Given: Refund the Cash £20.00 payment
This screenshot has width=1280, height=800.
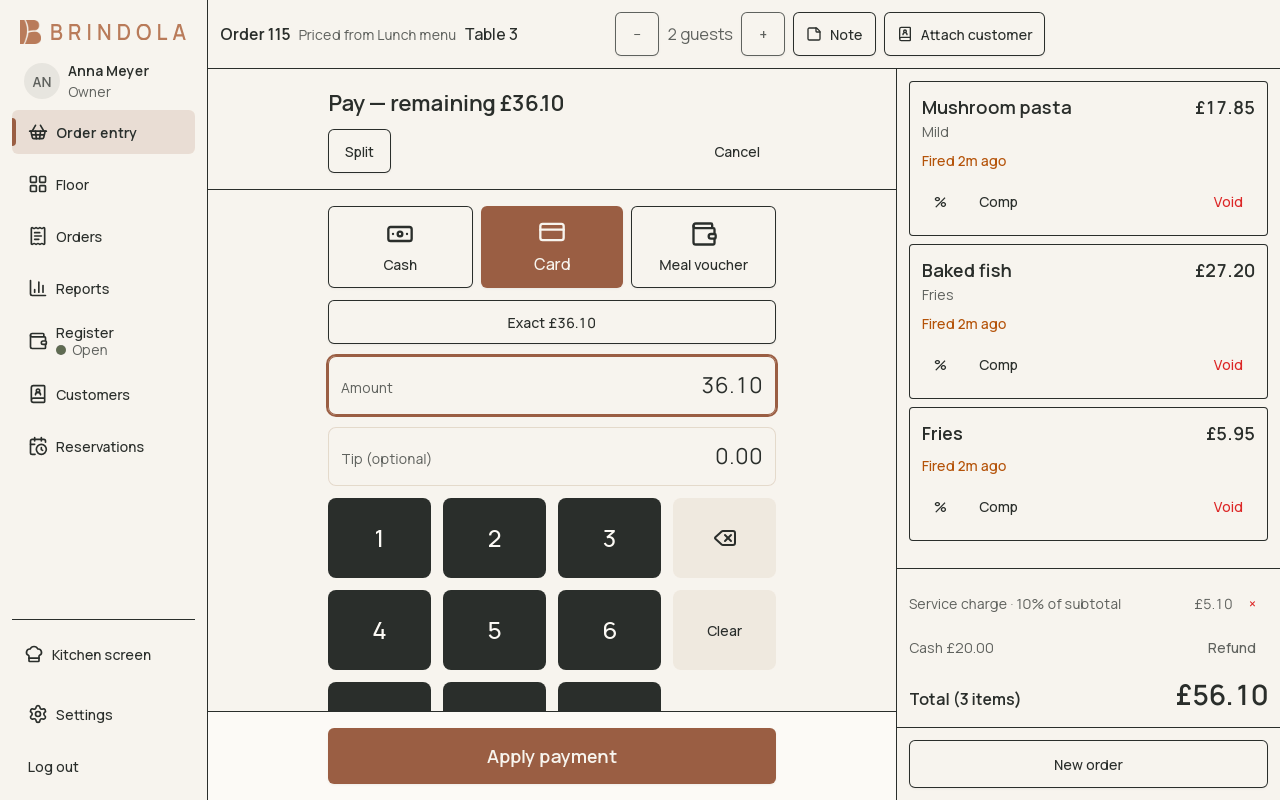Looking at the screenshot, I should (x=1231, y=648).
